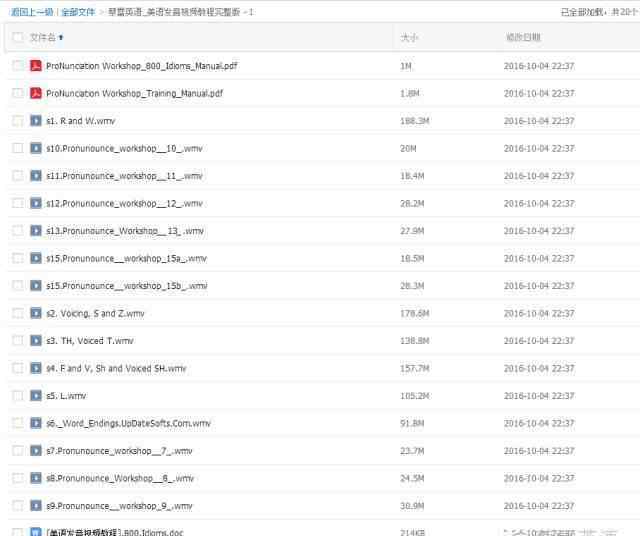Click video icon for s6 Word_Endings file
The width and height of the screenshot is (640, 536).
pyautogui.click(x=36, y=423)
